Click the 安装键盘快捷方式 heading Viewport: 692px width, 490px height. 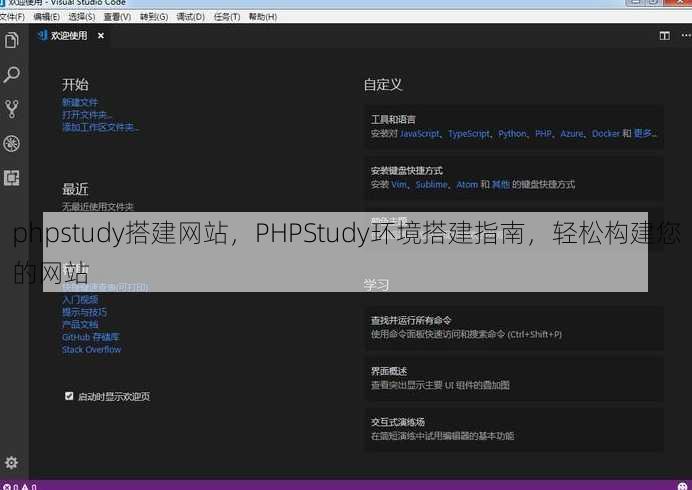click(x=406, y=170)
